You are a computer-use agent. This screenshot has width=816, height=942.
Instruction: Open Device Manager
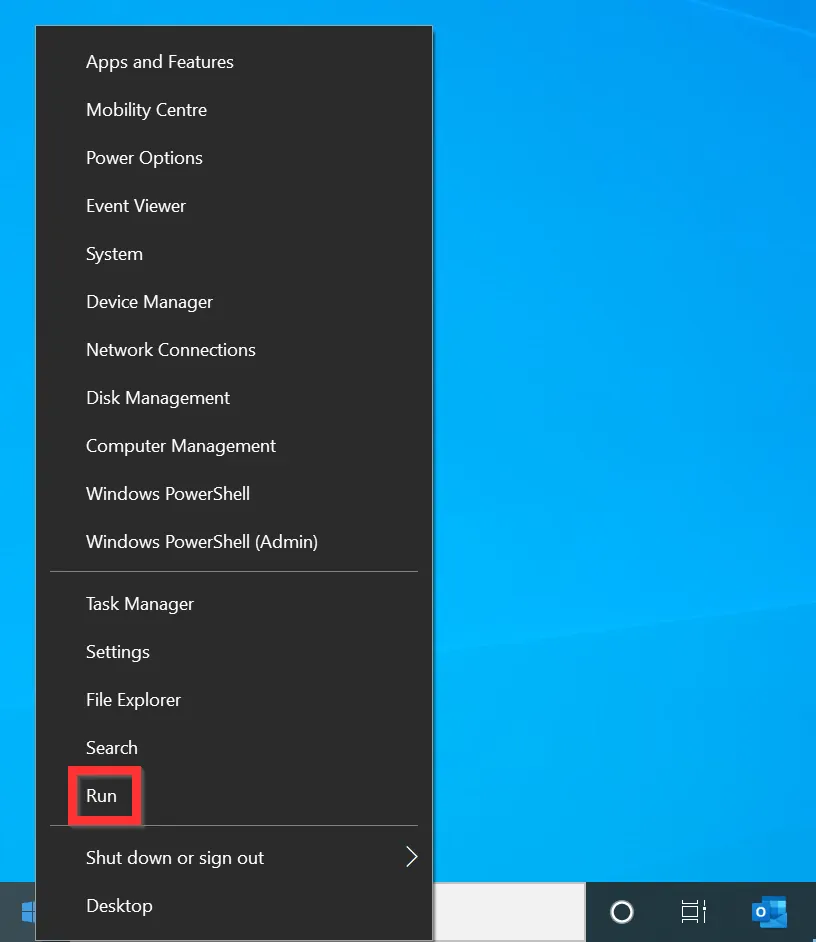tap(149, 301)
